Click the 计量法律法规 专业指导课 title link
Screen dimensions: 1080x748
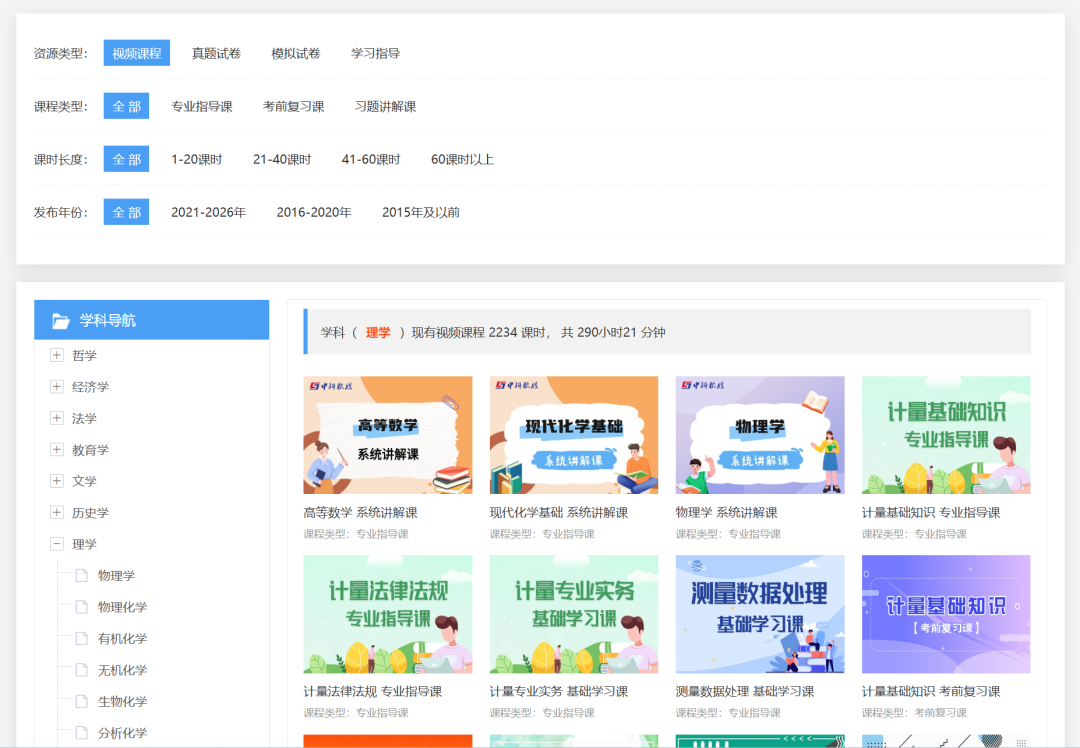point(373,692)
